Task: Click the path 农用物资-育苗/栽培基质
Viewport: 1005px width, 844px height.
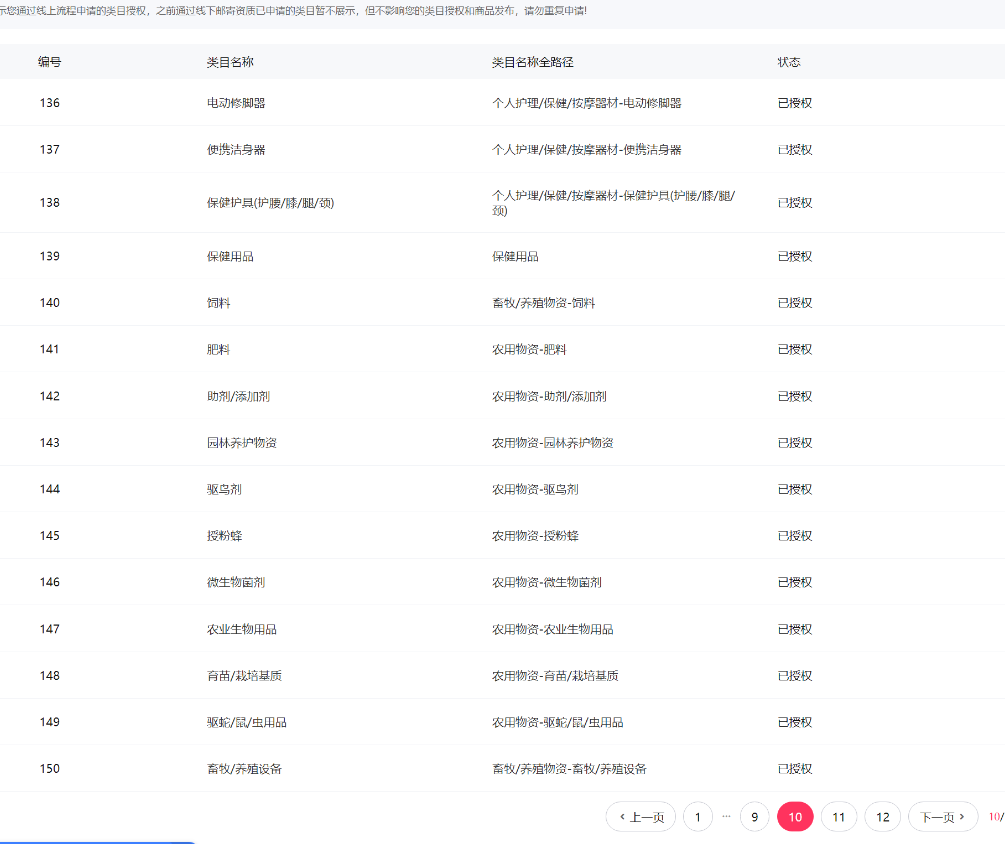Action: coord(555,676)
